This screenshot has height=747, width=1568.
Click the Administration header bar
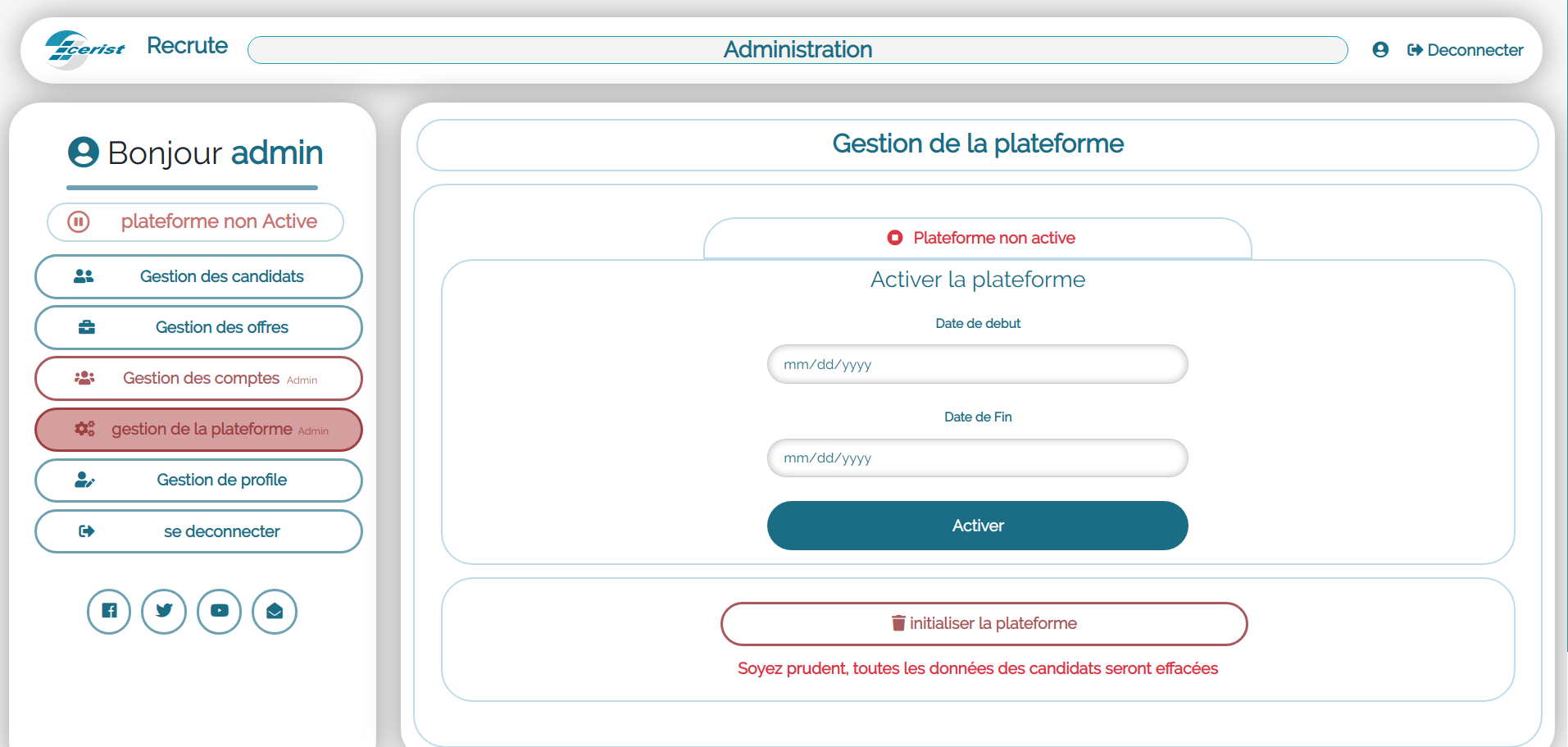pos(798,50)
